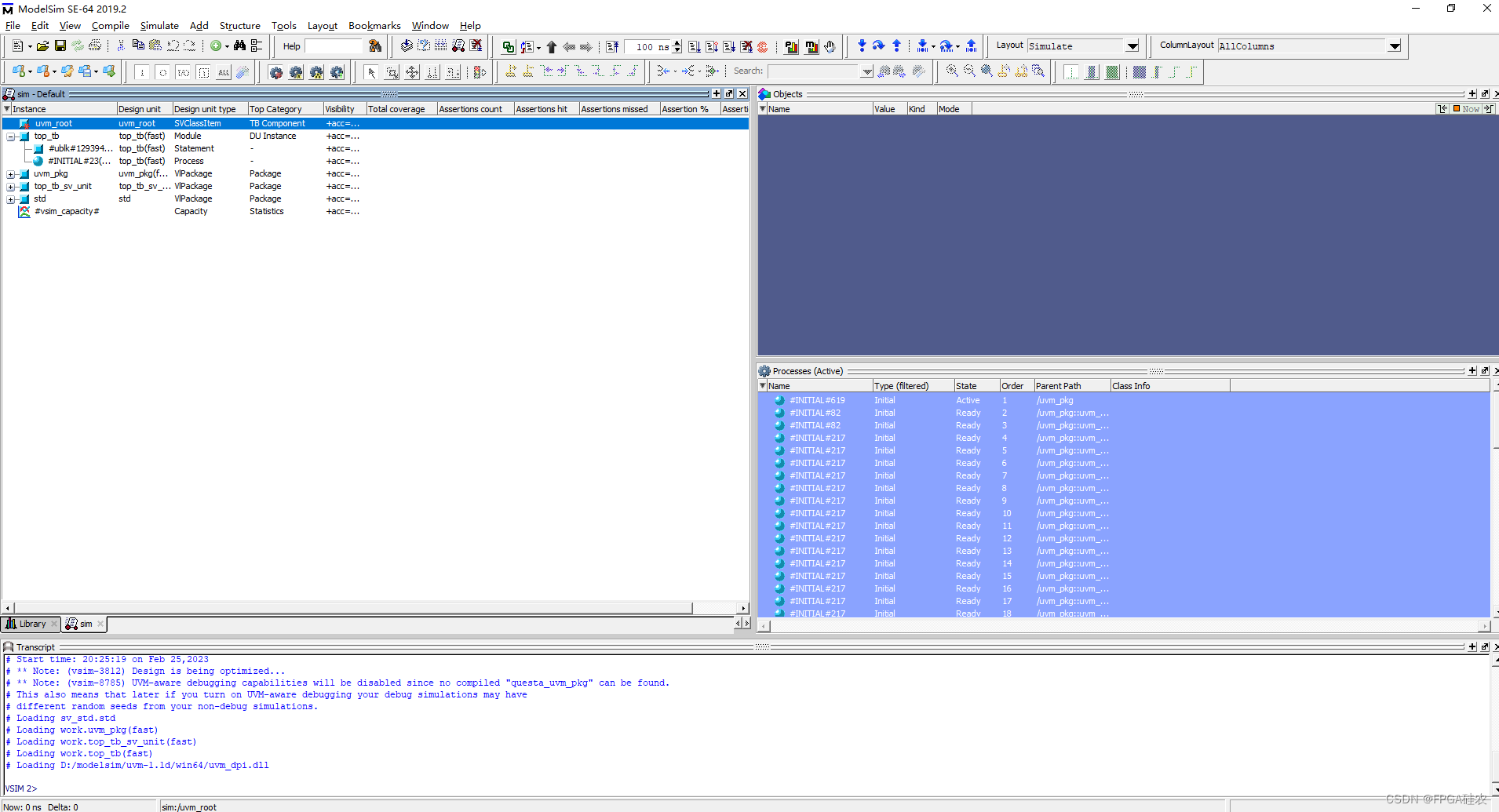Image resolution: width=1499 pixels, height=812 pixels.
Task: Click the Total coverage column header
Action: [401, 109]
